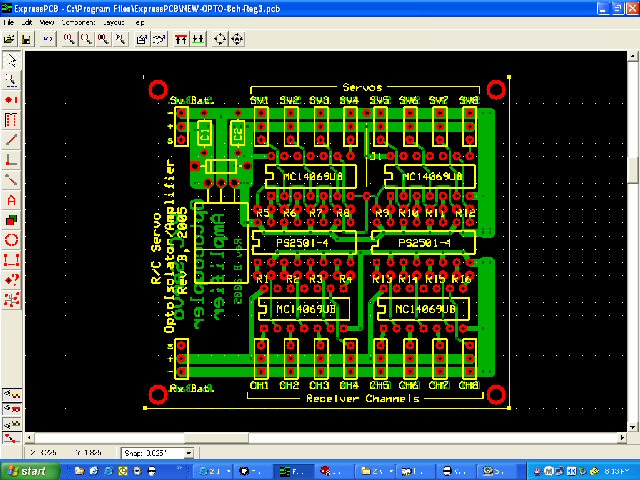Viewport: 640px width, 480px height.
Task: Save the board with the floppy disk icon
Action: coord(27,39)
